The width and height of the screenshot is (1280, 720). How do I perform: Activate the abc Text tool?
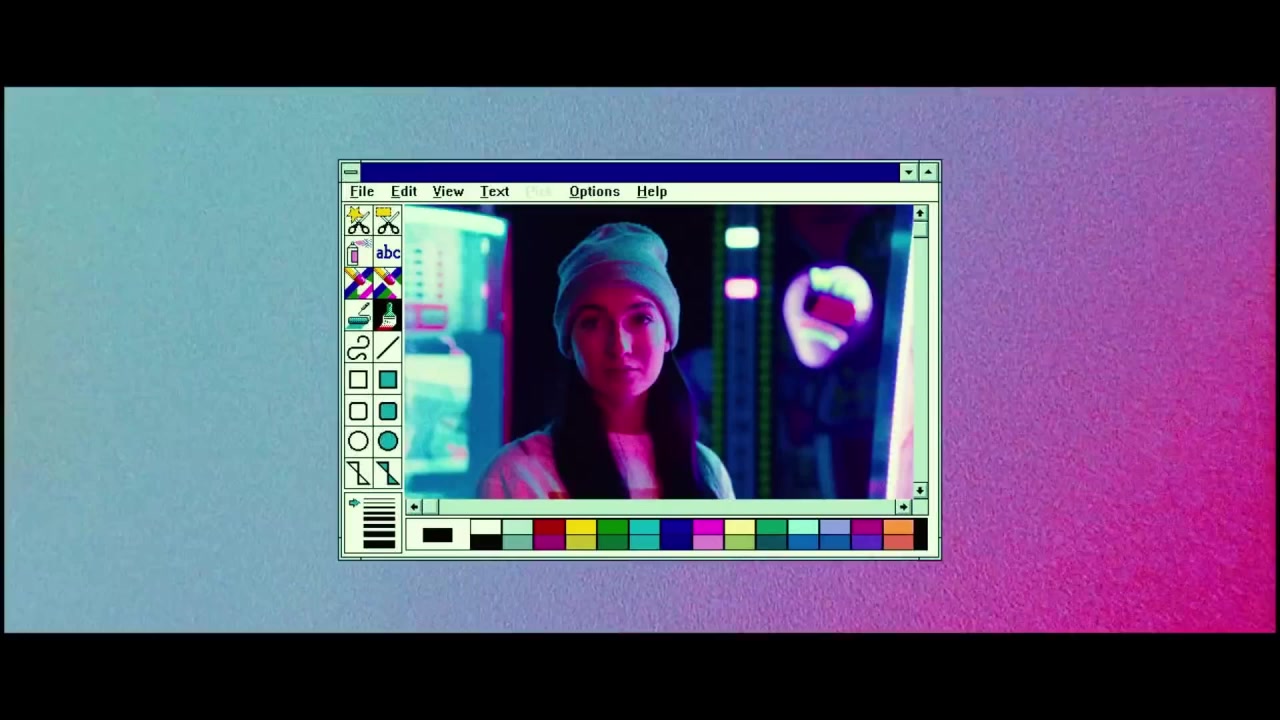coord(388,253)
